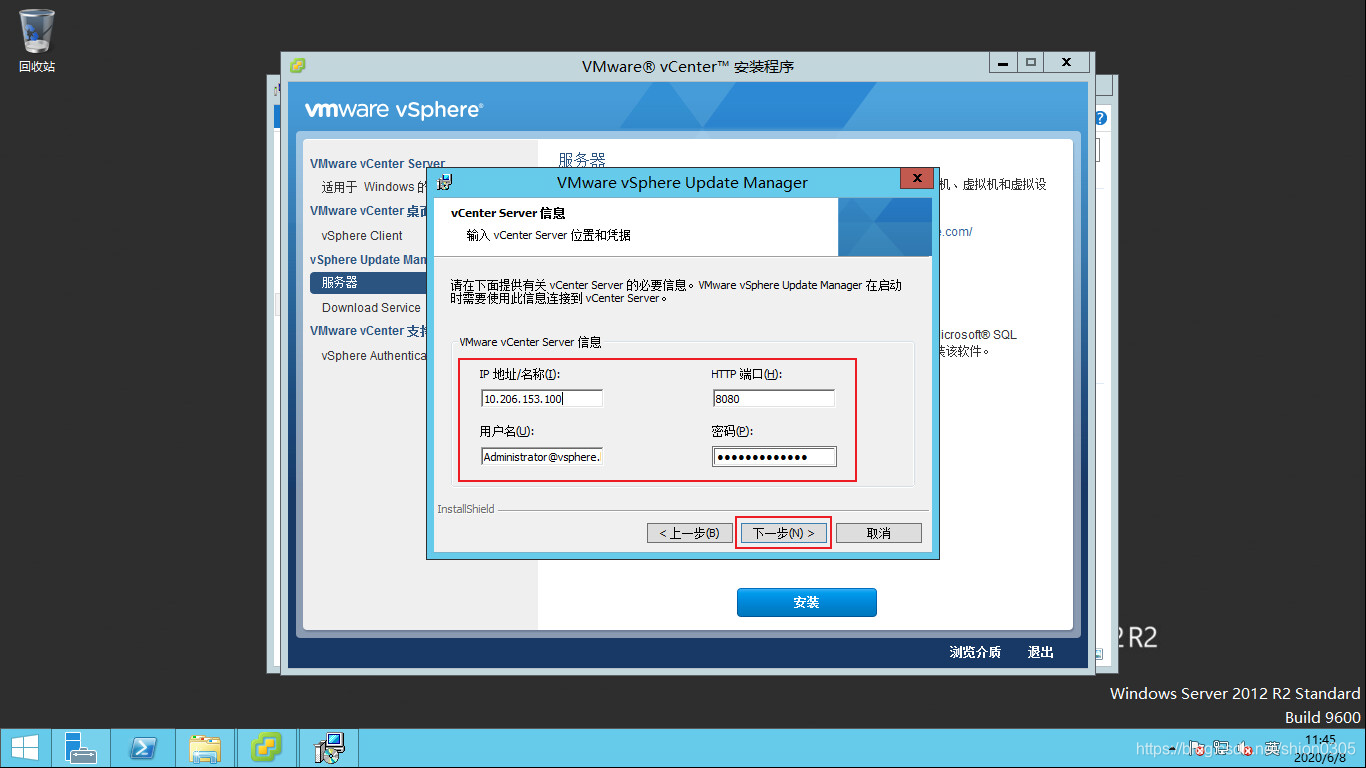This screenshot has height=768, width=1366.
Task: Click the installer icon in the Update Manager title bar
Action: pos(445,182)
